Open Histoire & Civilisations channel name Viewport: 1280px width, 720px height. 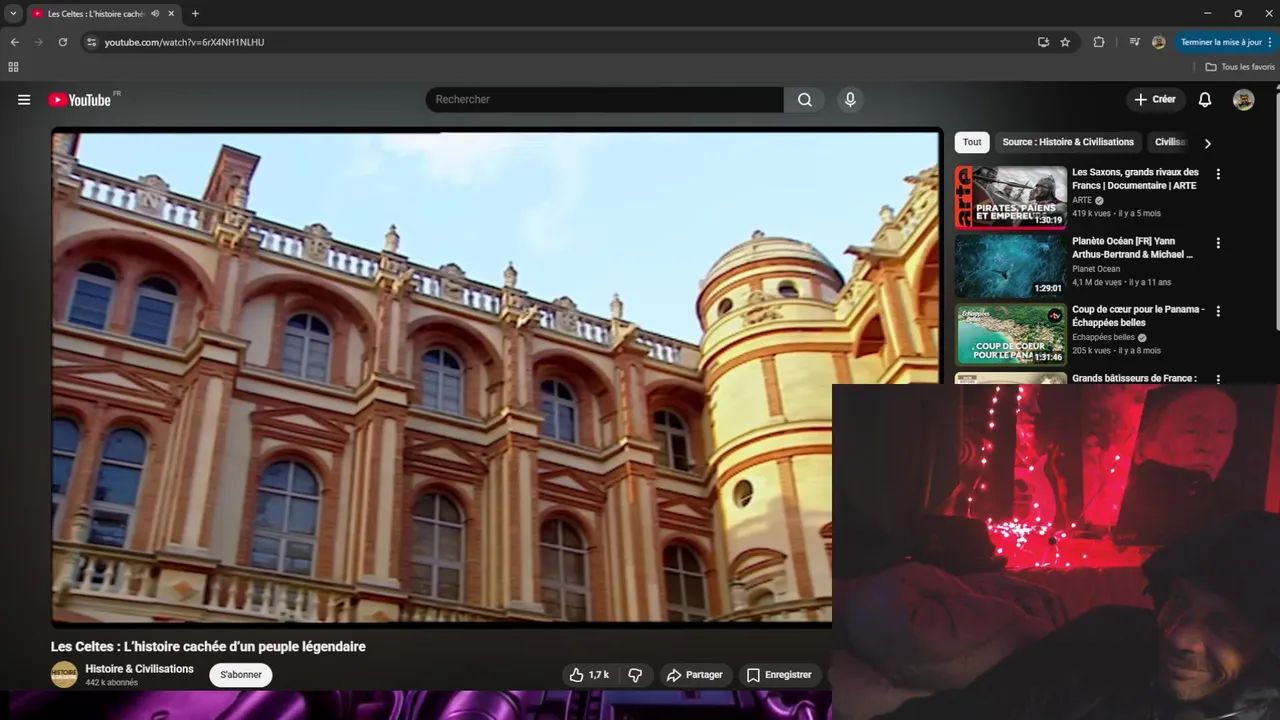pyautogui.click(x=139, y=669)
